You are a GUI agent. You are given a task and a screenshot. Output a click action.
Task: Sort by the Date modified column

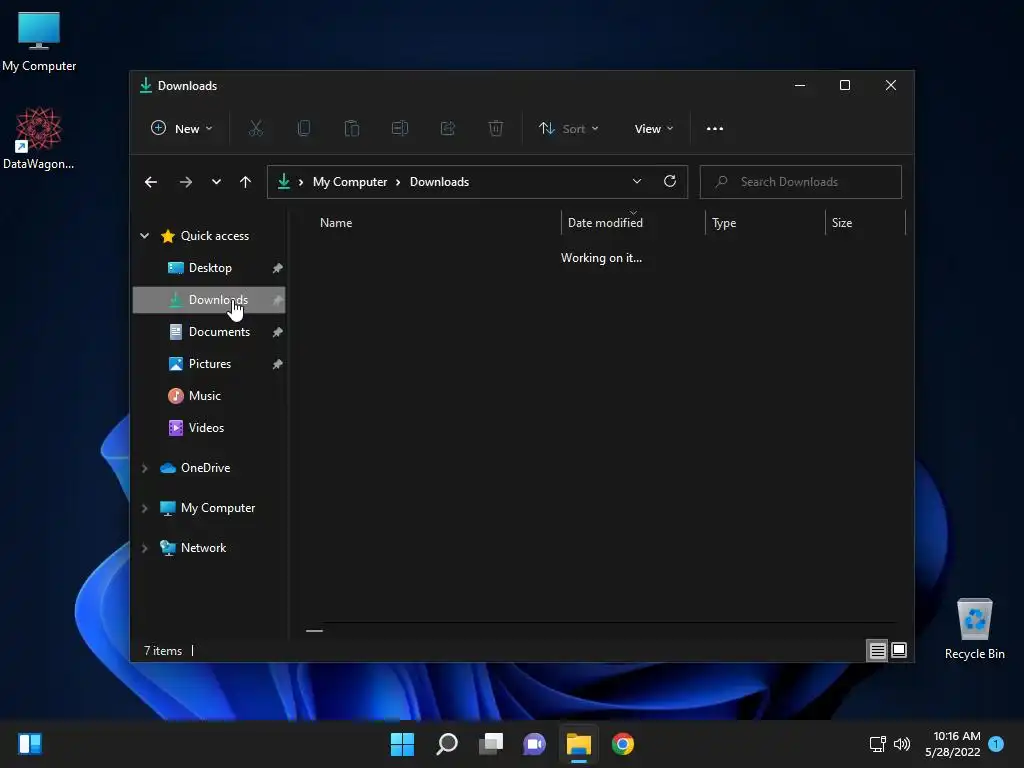(605, 223)
